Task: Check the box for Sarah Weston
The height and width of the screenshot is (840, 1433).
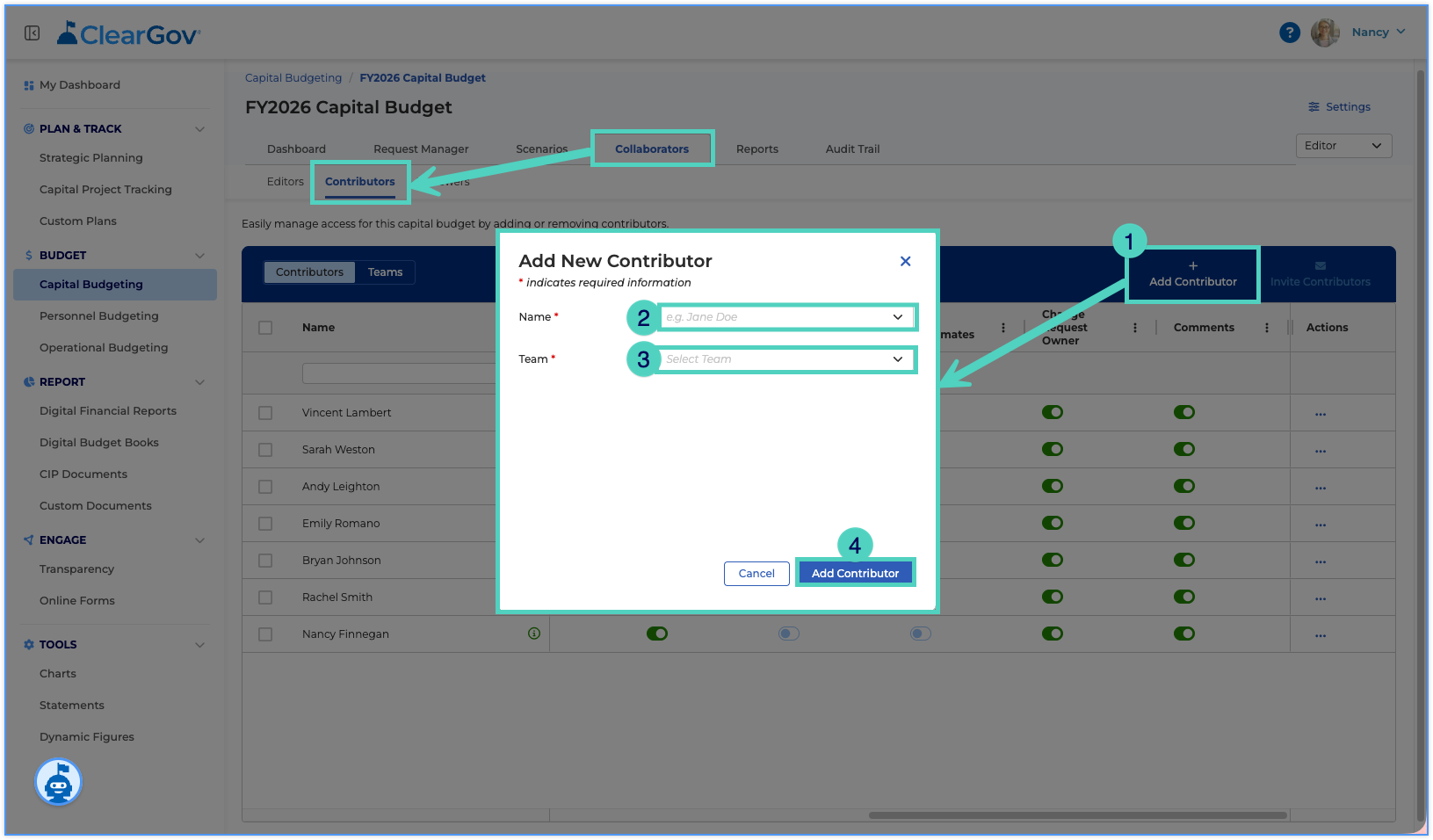Action: pos(265,450)
